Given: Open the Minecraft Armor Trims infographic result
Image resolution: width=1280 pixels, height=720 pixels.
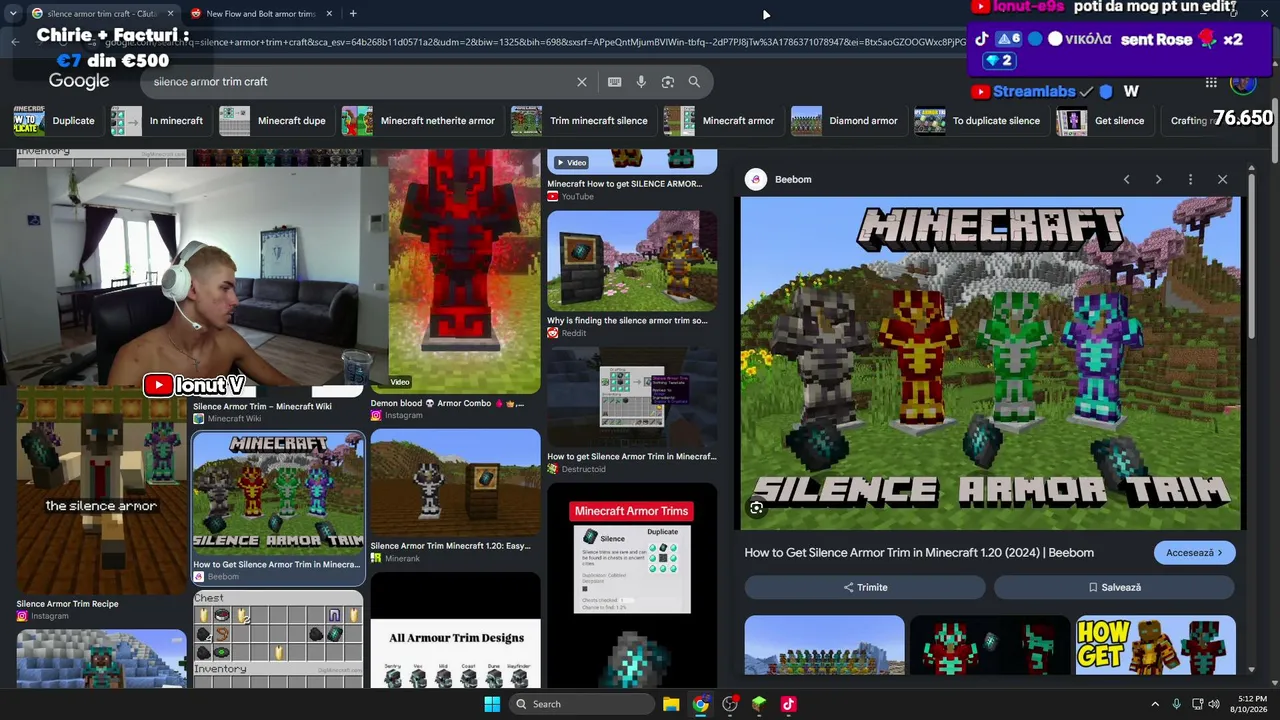Looking at the screenshot, I should pos(632,585).
